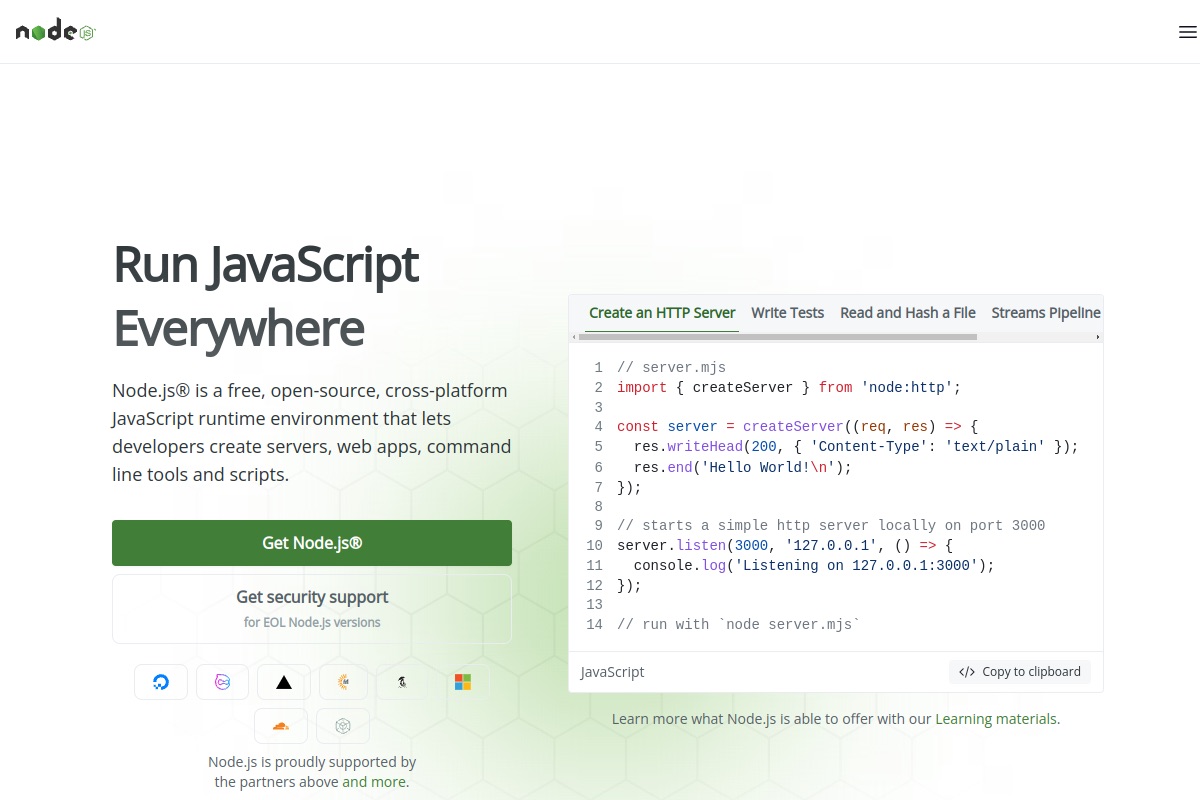Screen dimensions: 1200x800
Task: Click the tab scrollbar right arrow
Action: [x=1098, y=337]
